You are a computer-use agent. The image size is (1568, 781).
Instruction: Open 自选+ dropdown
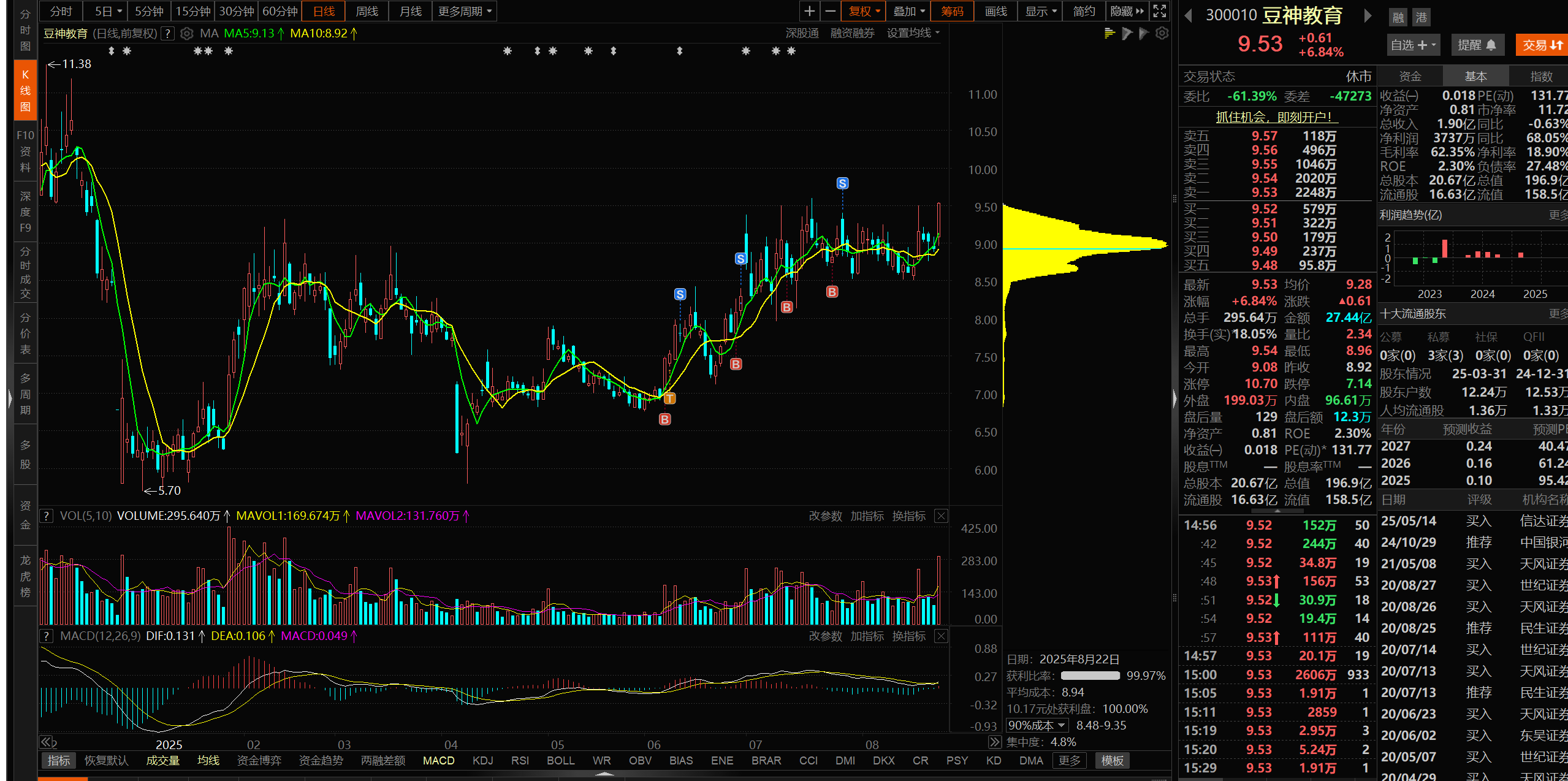coord(1412,45)
